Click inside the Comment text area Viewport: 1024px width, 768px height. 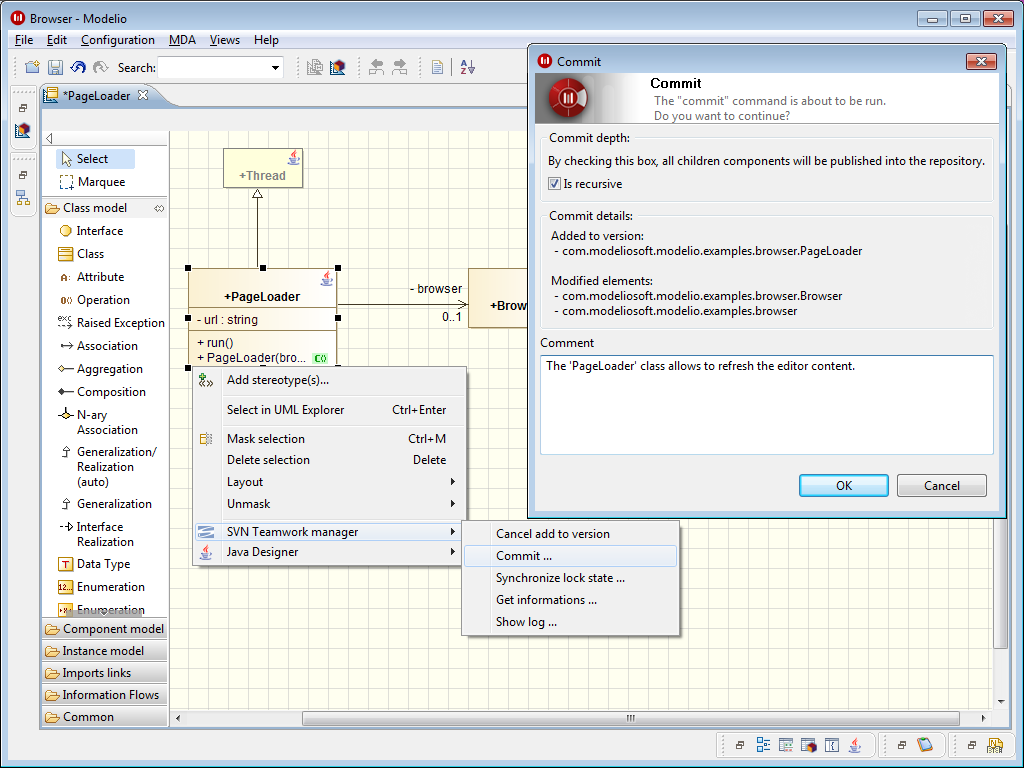(767, 405)
